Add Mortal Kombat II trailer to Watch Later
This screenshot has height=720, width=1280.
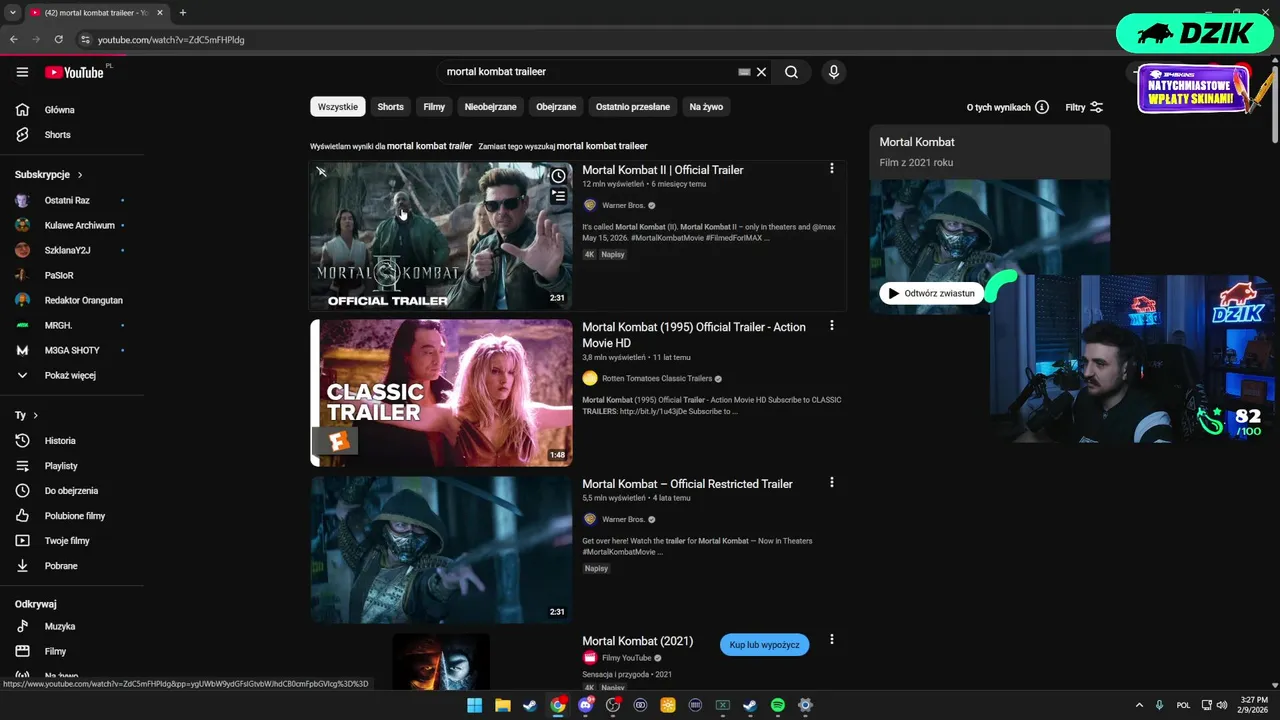click(x=558, y=176)
